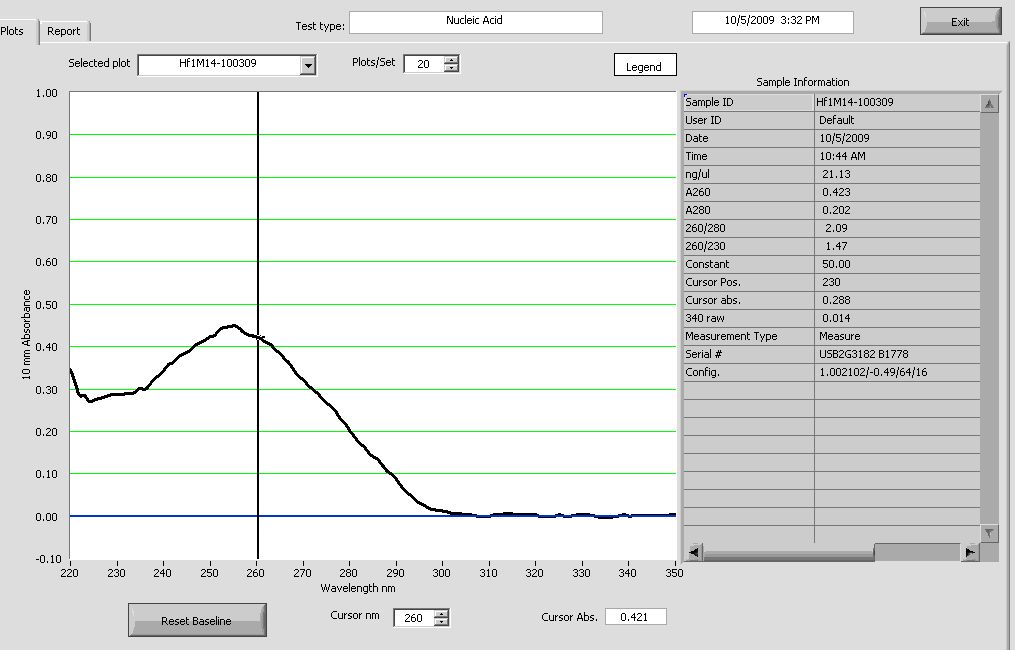The height and width of the screenshot is (650, 1015).
Task: Click the Cursor Abs. field showing 0.421
Action: click(635, 616)
